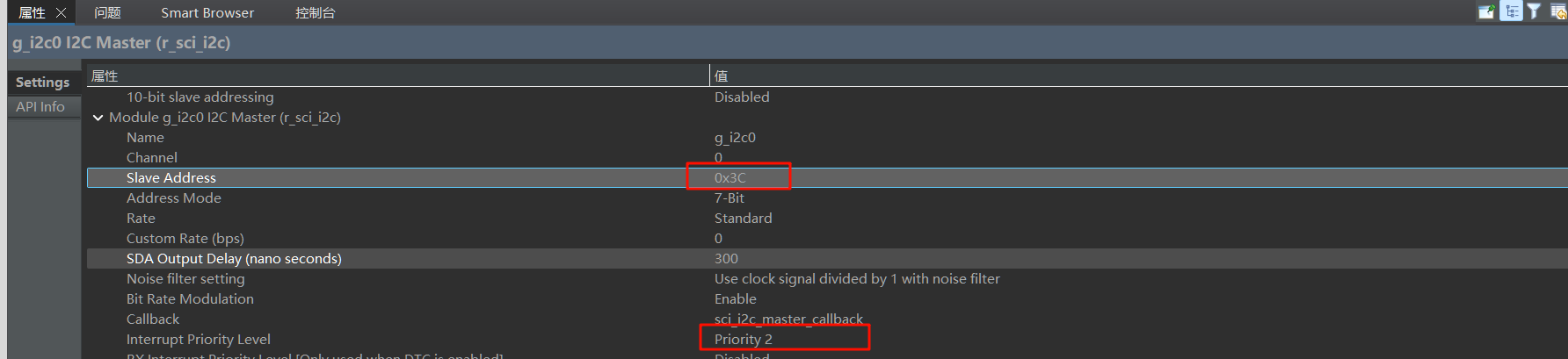Toggle the Show Categories tree icon

point(1511,11)
